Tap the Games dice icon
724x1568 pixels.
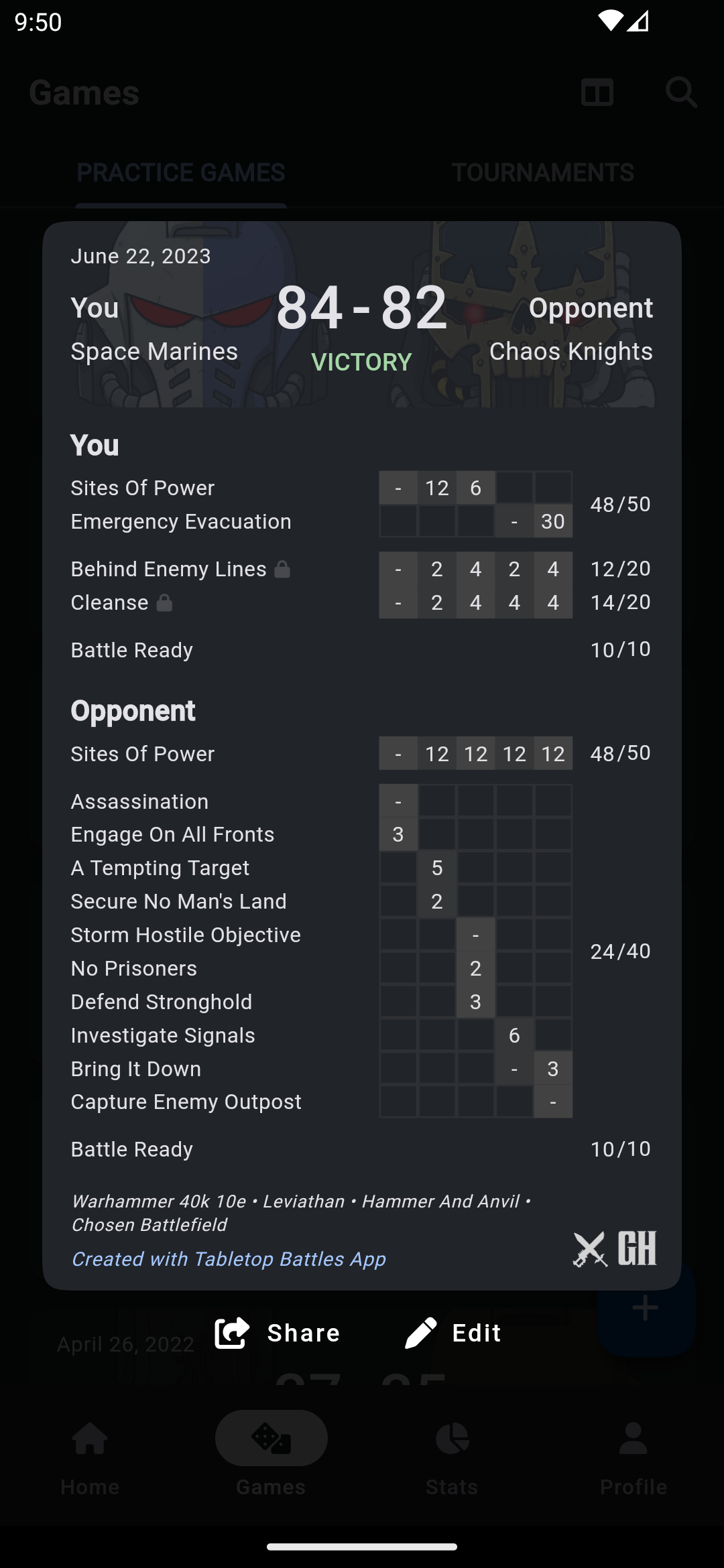pyautogui.click(x=271, y=1439)
